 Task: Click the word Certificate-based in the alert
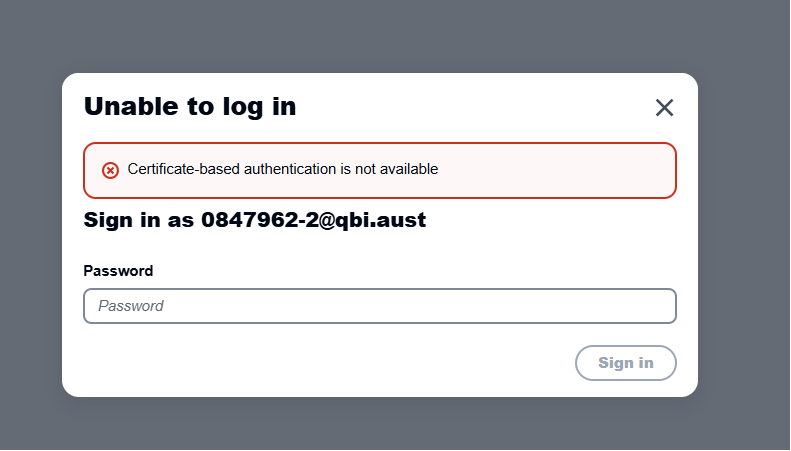point(184,170)
